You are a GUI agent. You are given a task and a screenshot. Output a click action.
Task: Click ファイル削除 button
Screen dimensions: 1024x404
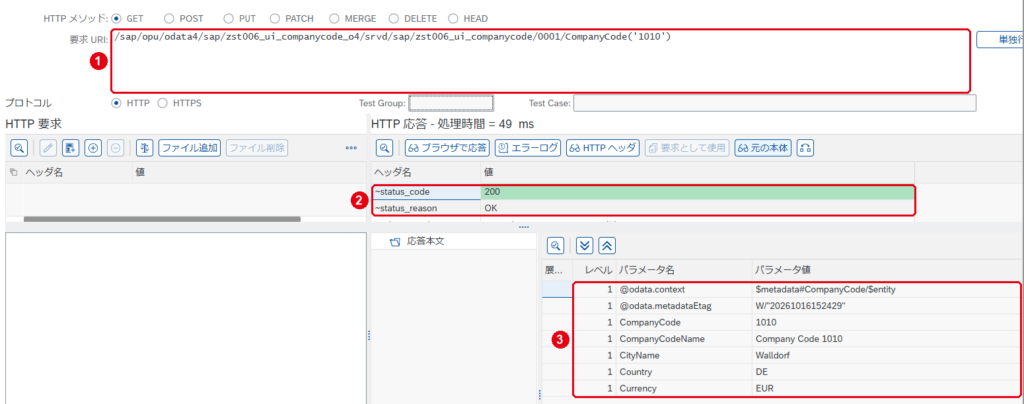tap(257, 148)
